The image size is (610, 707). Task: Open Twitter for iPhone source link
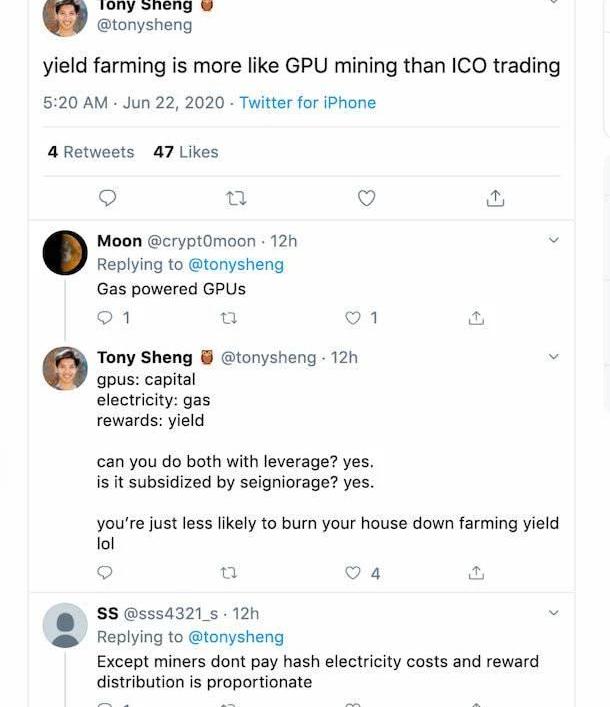pyautogui.click(x=307, y=103)
